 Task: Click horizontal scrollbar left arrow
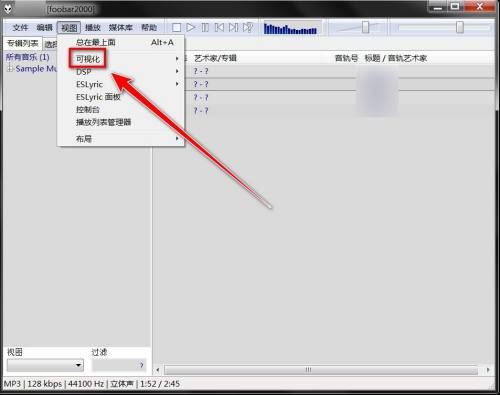click(x=158, y=370)
